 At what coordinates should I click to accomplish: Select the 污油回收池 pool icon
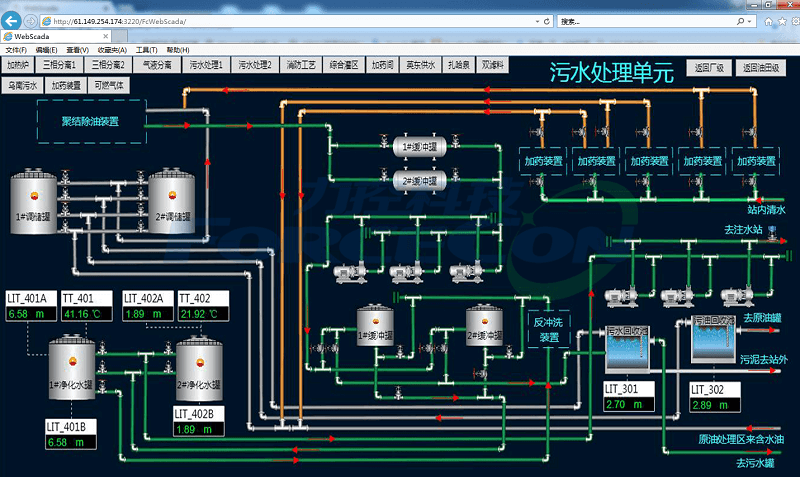coord(714,345)
